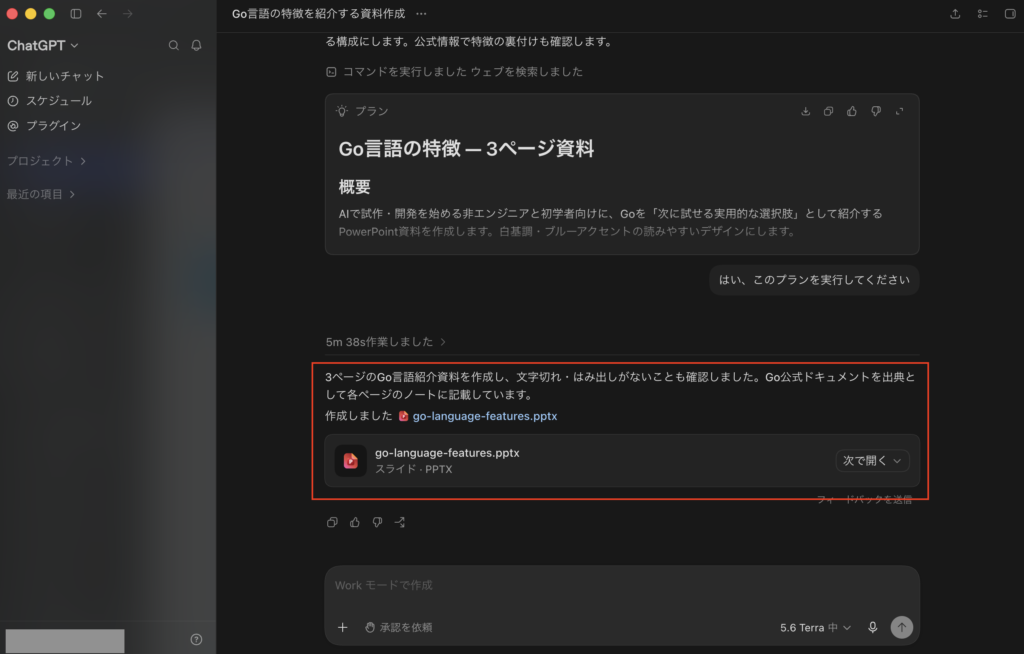Copy the plan card contents

pos(828,111)
